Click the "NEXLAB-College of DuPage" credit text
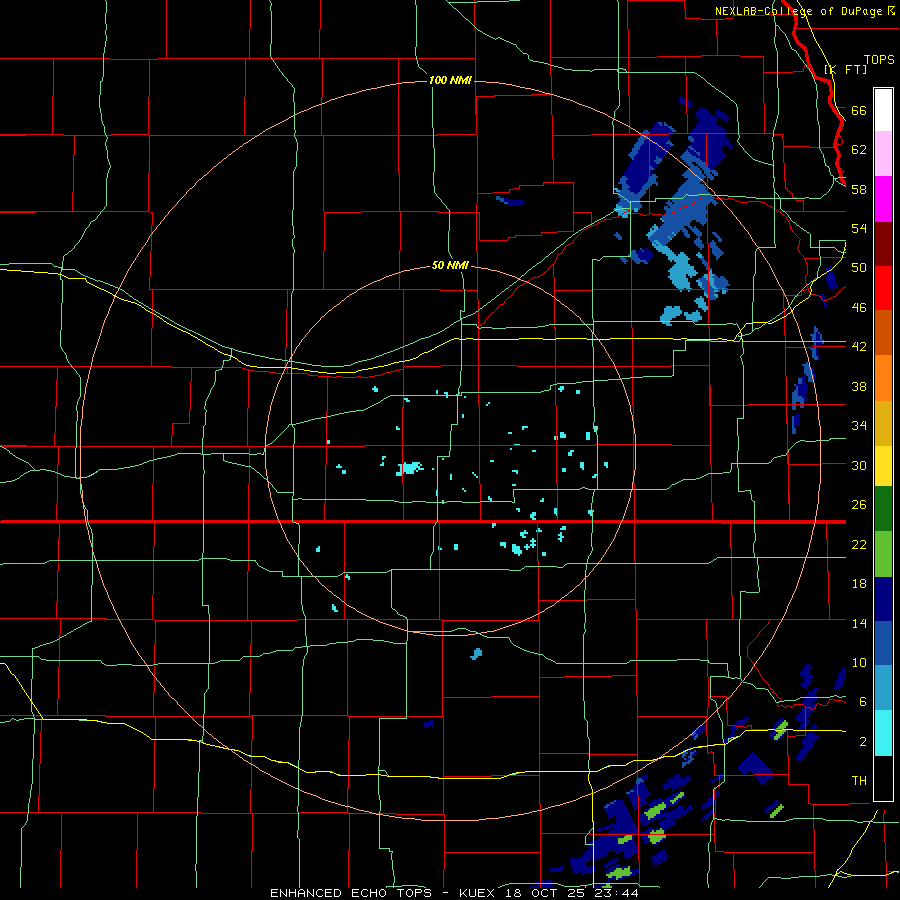Viewport: 900px width, 900px height. (798, 11)
